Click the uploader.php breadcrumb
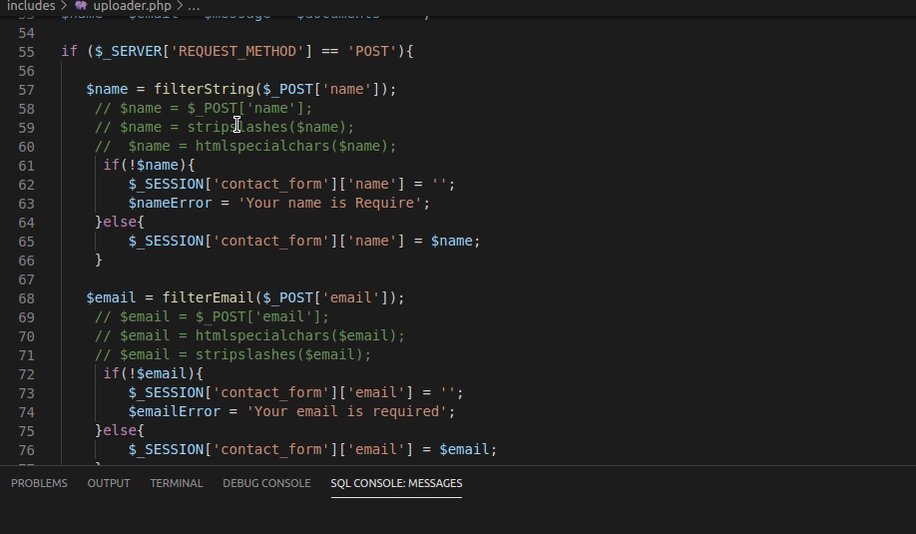The width and height of the screenshot is (916, 534). coord(133,6)
